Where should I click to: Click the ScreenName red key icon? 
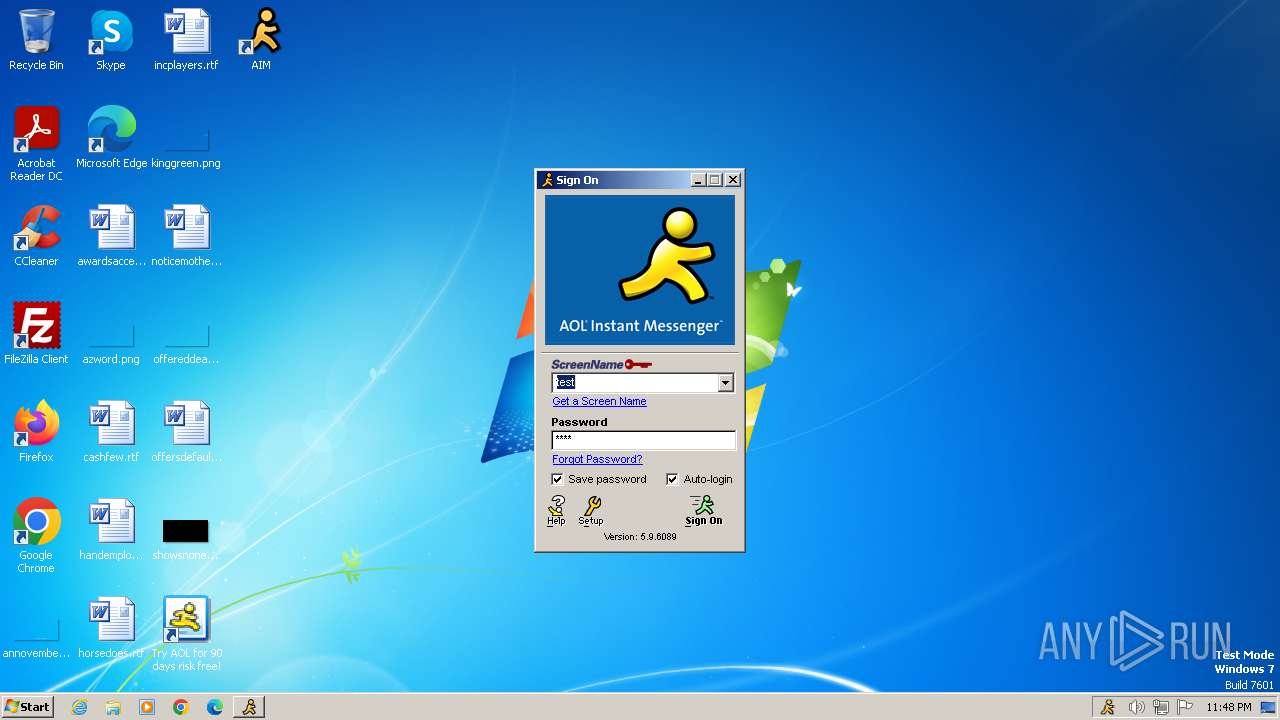638,364
